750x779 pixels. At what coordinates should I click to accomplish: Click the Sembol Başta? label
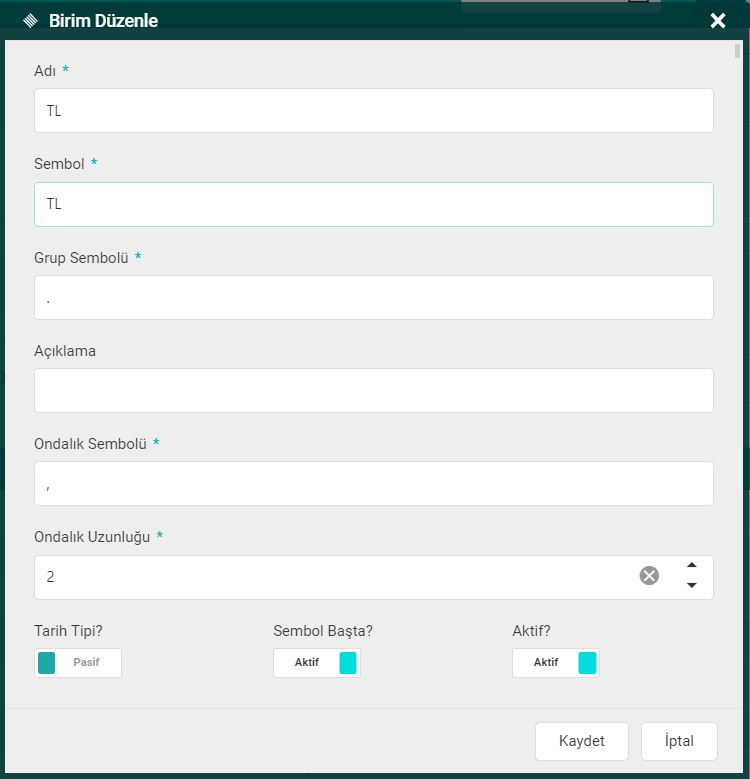point(323,631)
